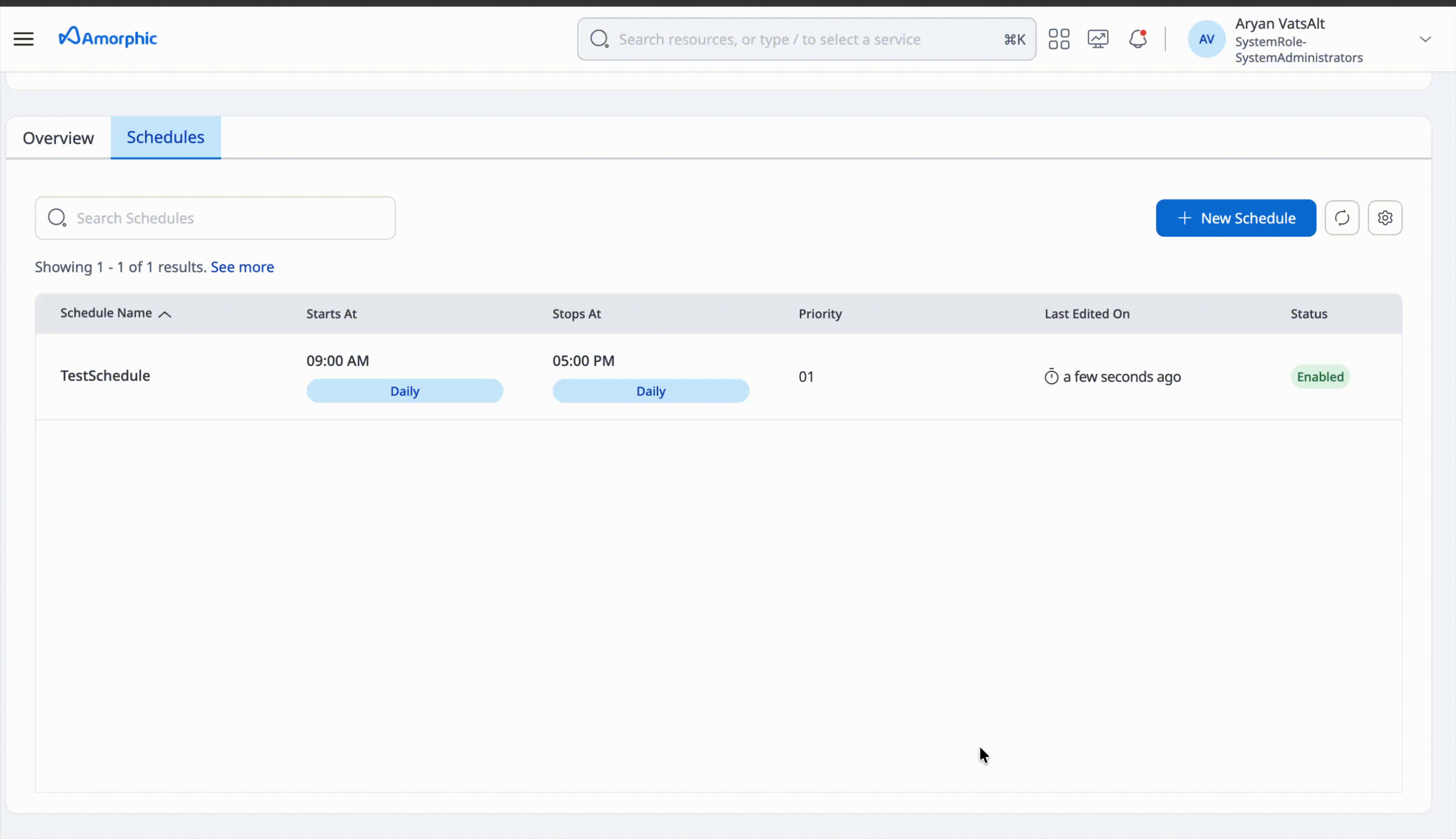
Task: Click the See more link
Action: pyautogui.click(x=242, y=267)
